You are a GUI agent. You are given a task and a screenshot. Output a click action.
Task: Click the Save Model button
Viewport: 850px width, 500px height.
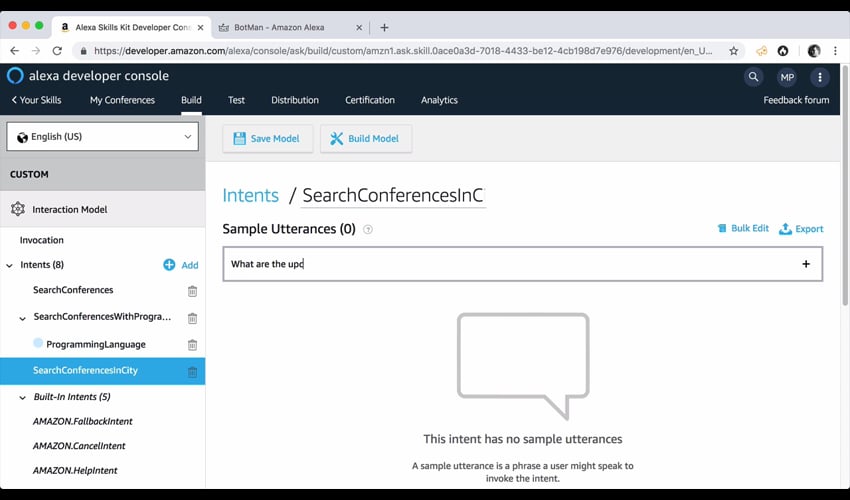(x=267, y=139)
